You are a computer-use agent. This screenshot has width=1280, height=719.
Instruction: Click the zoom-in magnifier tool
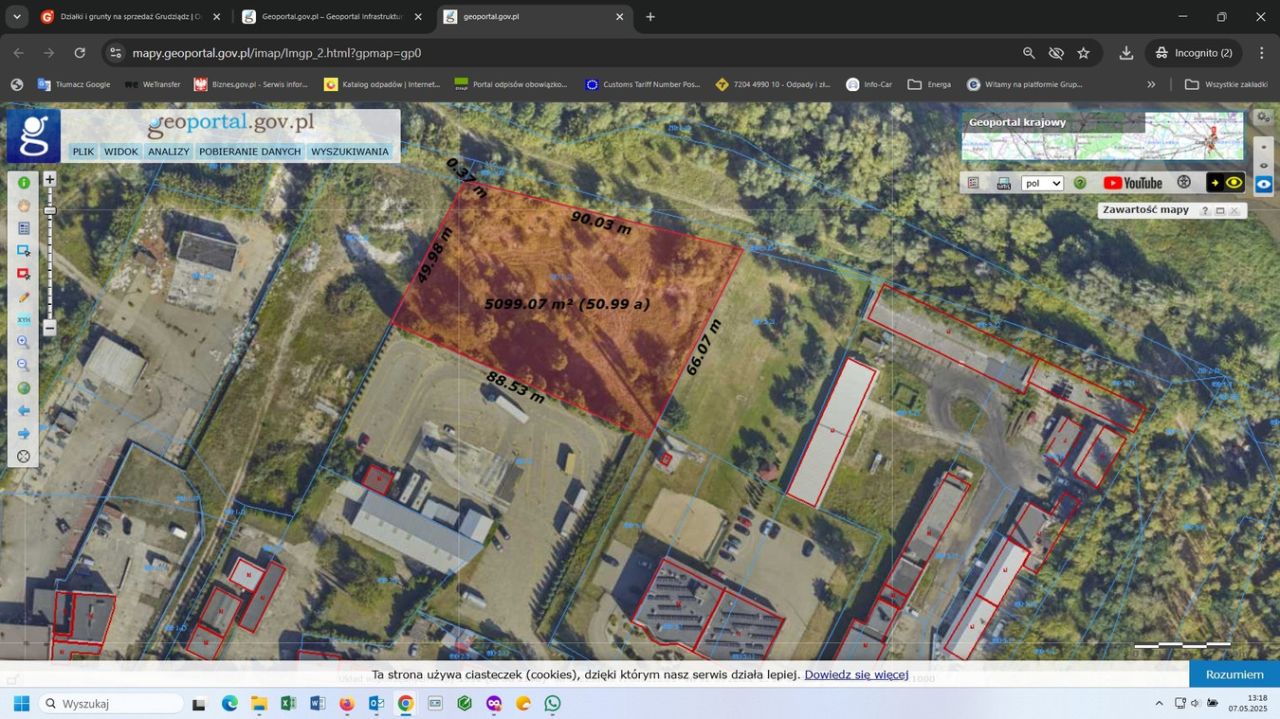tap(24, 342)
